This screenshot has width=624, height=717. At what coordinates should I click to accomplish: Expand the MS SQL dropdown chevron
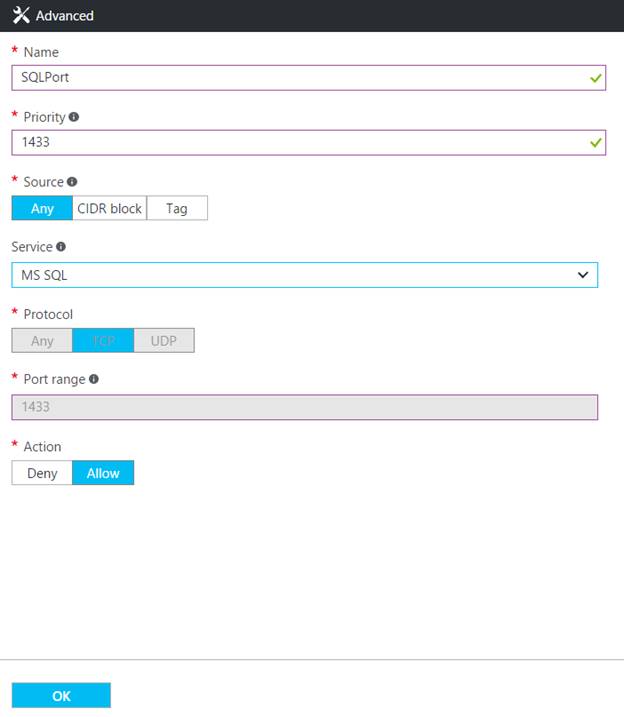tap(583, 275)
